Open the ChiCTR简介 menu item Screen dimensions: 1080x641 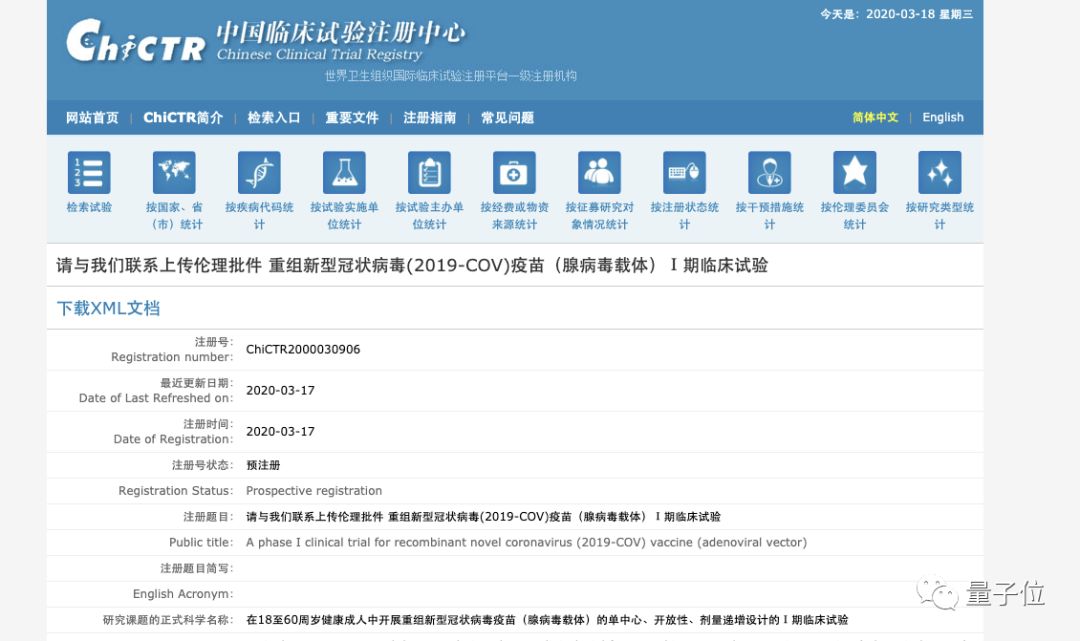point(183,118)
